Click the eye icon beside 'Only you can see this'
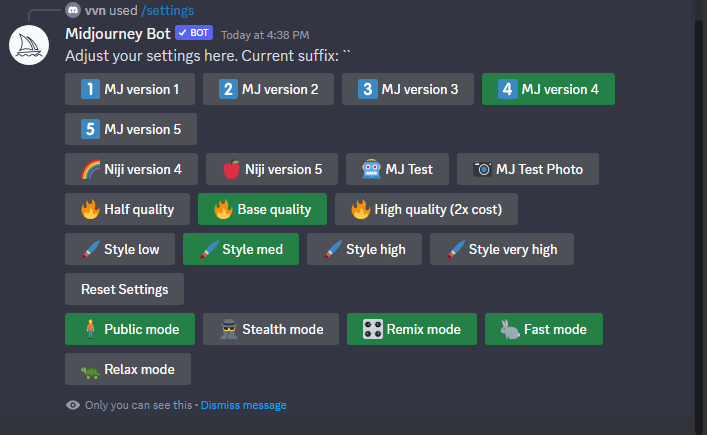This screenshot has width=707, height=435. tap(73, 405)
